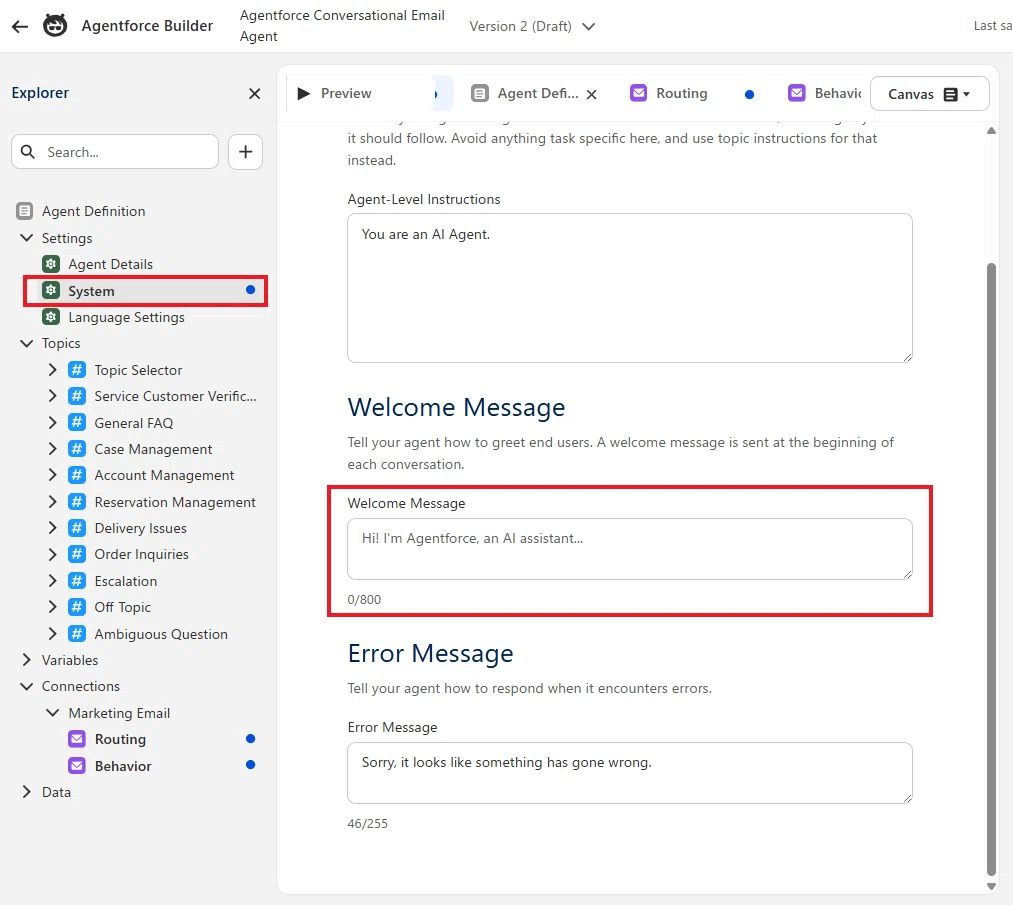Image resolution: width=1013 pixels, height=905 pixels.
Task: Click the Reservation Management hash icon
Action: pyautogui.click(x=77, y=502)
